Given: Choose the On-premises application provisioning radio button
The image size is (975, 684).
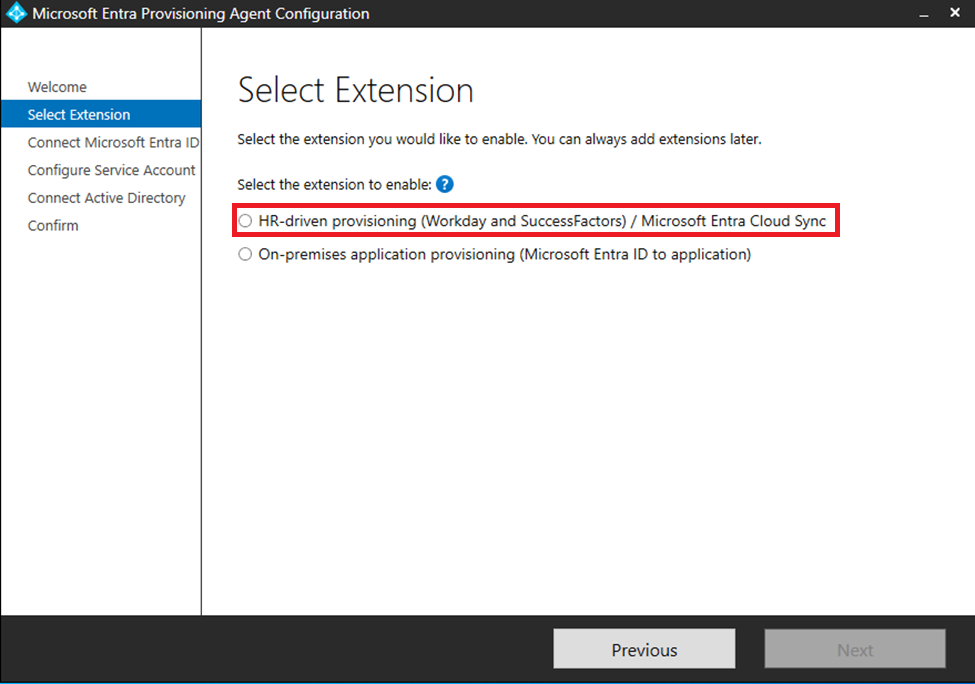Looking at the screenshot, I should click(246, 254).
